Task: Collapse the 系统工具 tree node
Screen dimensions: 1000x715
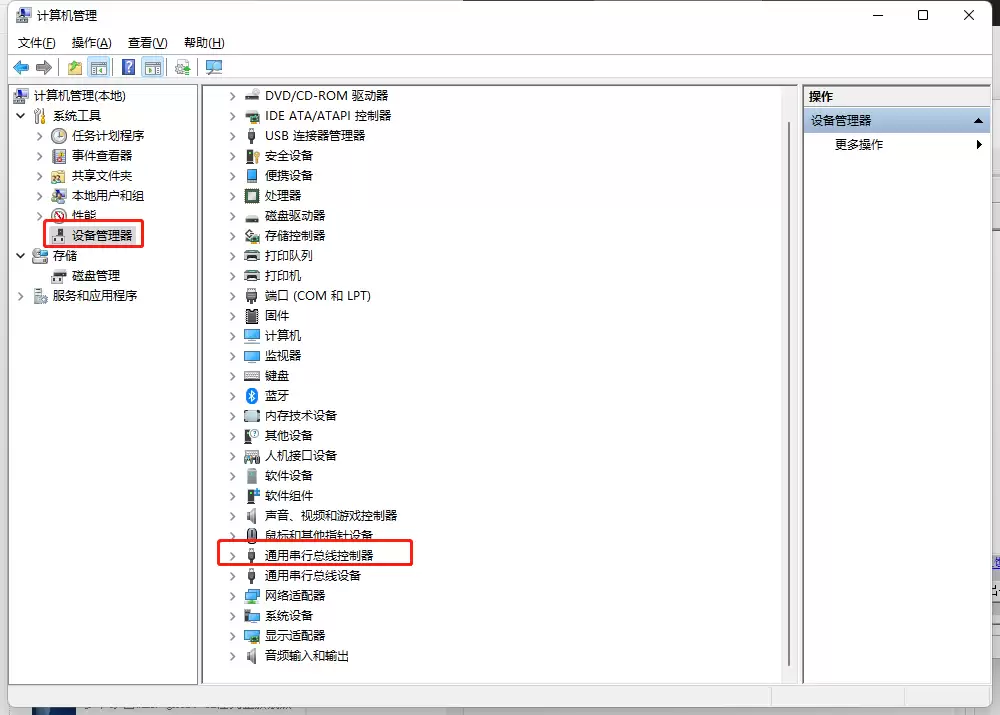Action: pos(21,116)
